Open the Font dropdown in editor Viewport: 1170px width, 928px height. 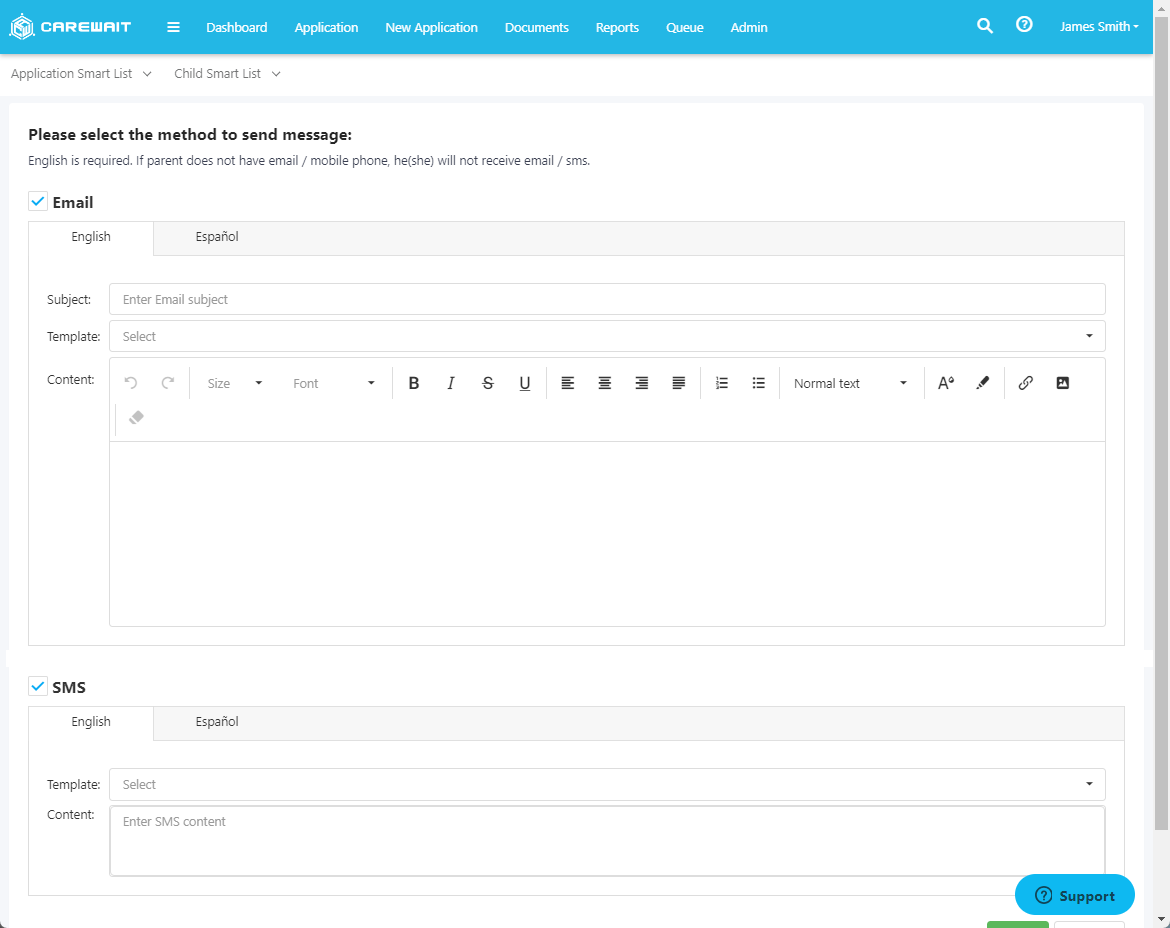click(334, 383)
